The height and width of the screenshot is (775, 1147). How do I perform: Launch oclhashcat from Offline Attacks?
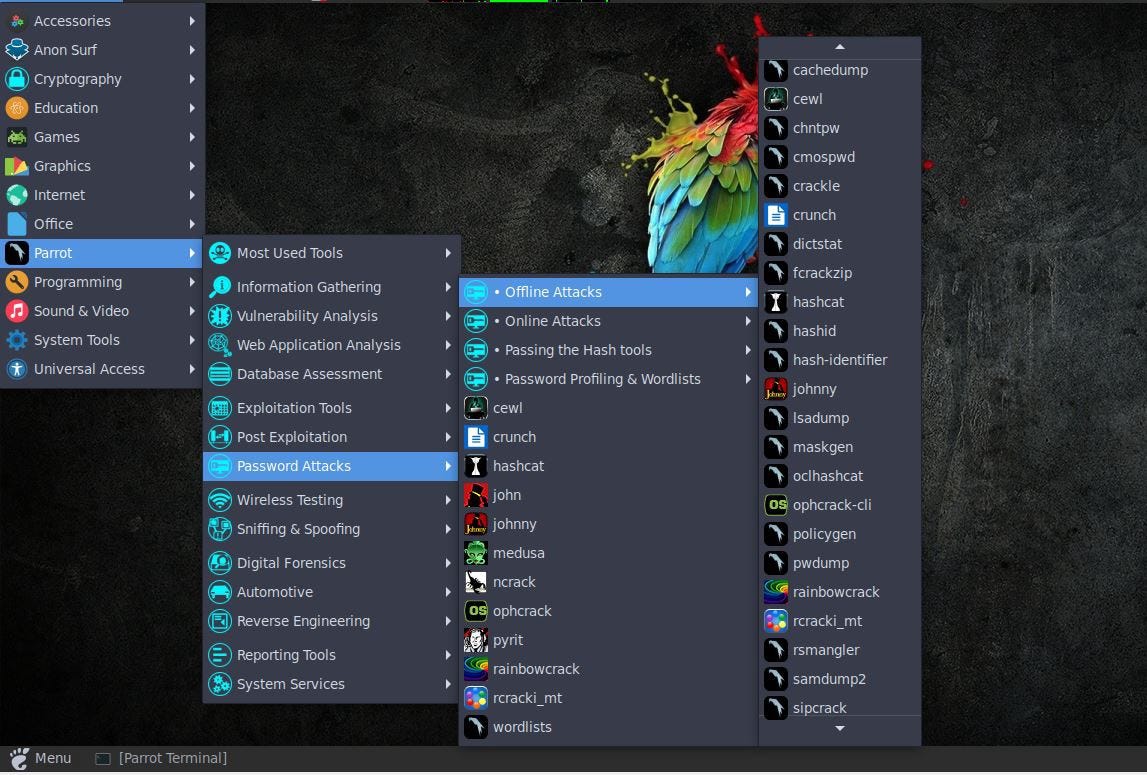(840, 476)
